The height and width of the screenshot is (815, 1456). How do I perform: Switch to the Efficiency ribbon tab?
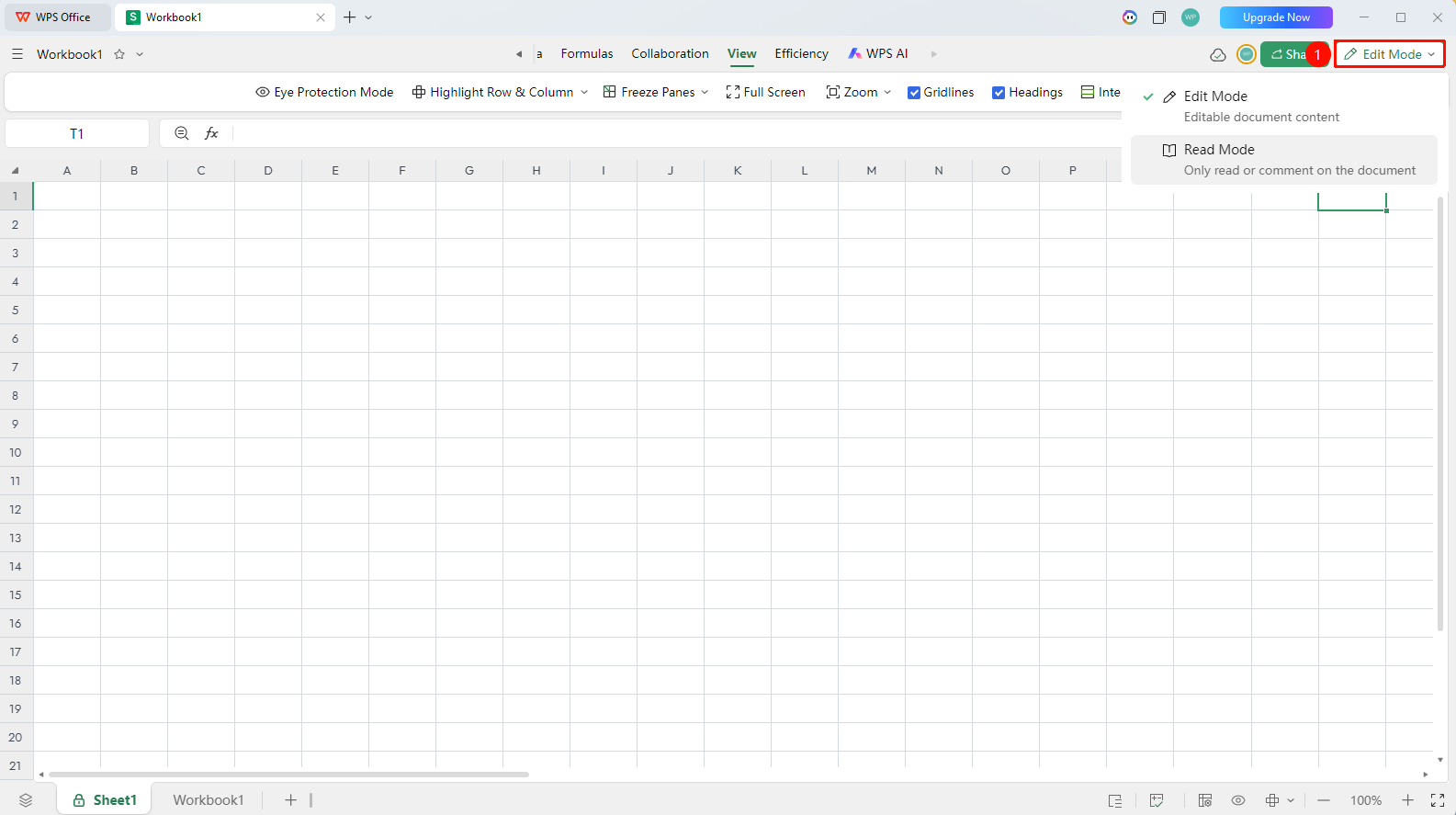801,54
